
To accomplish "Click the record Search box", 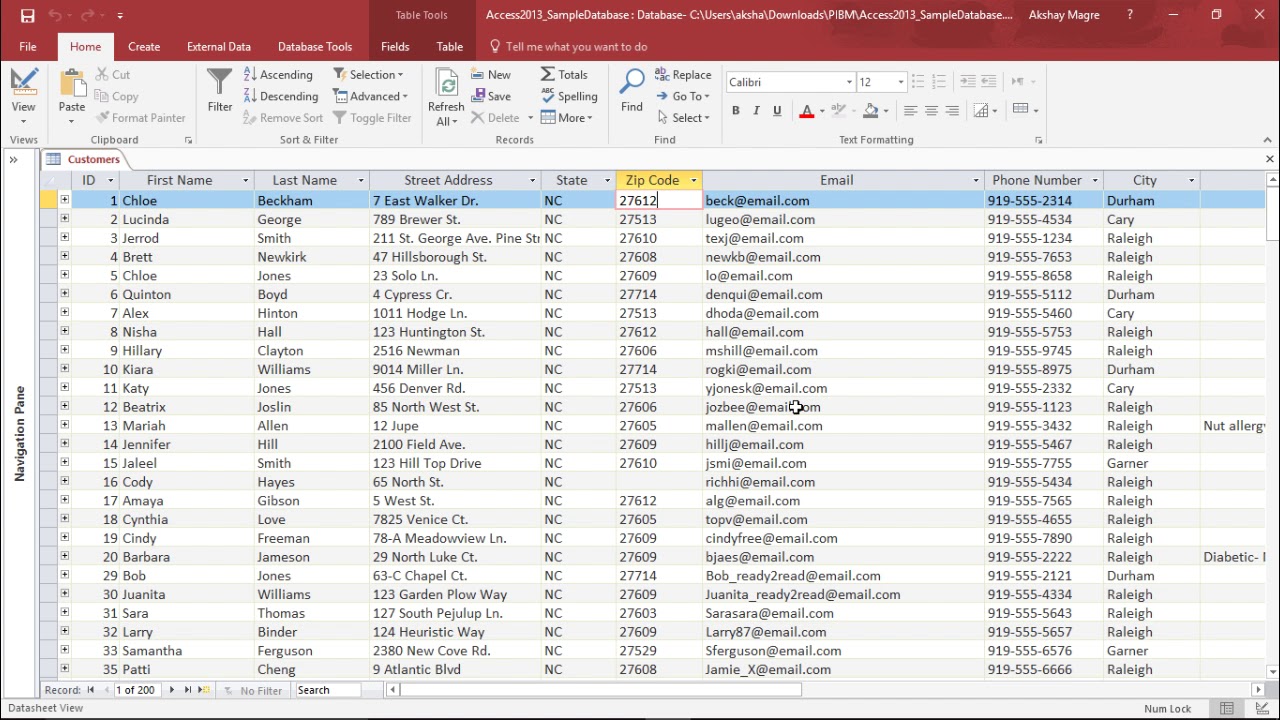I will coord(327,690).
